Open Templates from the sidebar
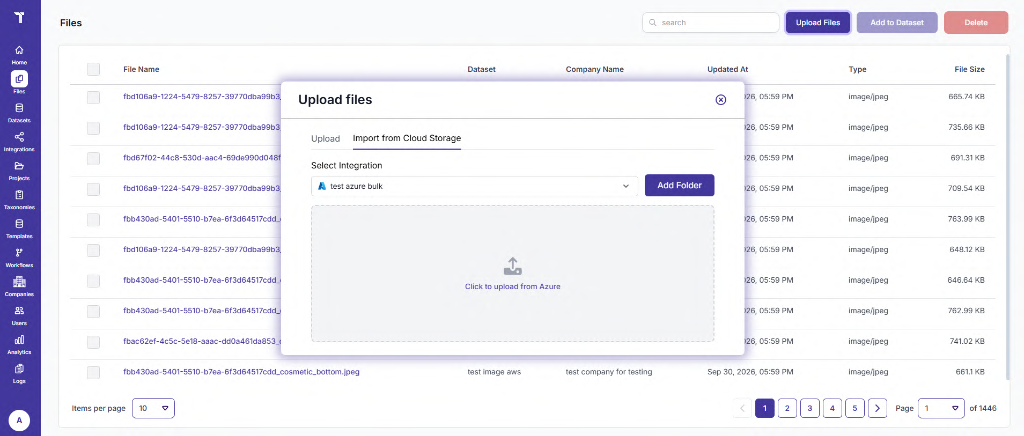 tap(20, 228)
